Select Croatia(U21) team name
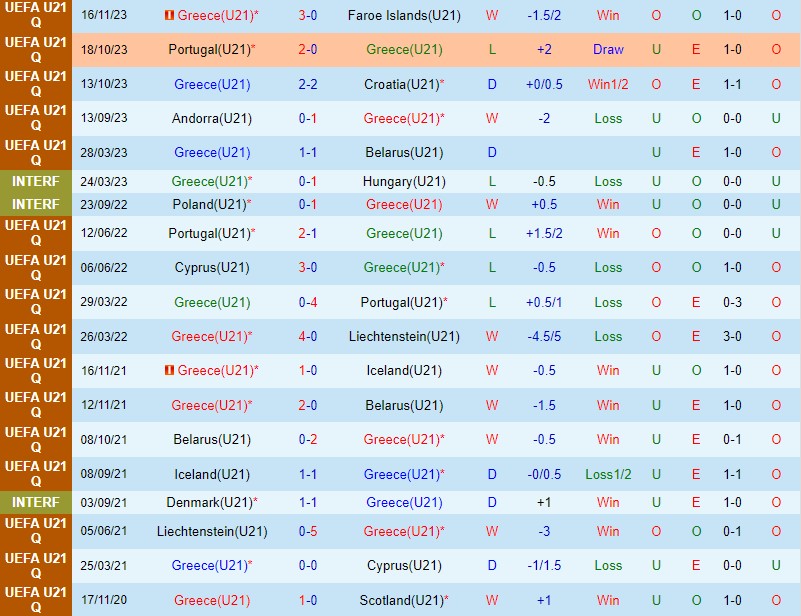The height and width of the screenshot is (616, 801). coord(404,84)
